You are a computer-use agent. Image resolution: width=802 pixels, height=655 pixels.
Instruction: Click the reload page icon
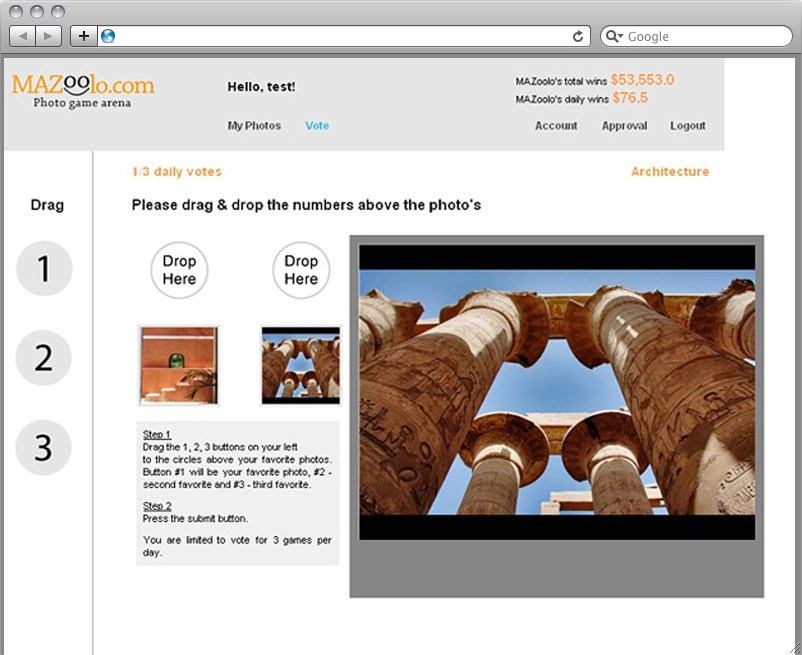[x=578, y=36]
